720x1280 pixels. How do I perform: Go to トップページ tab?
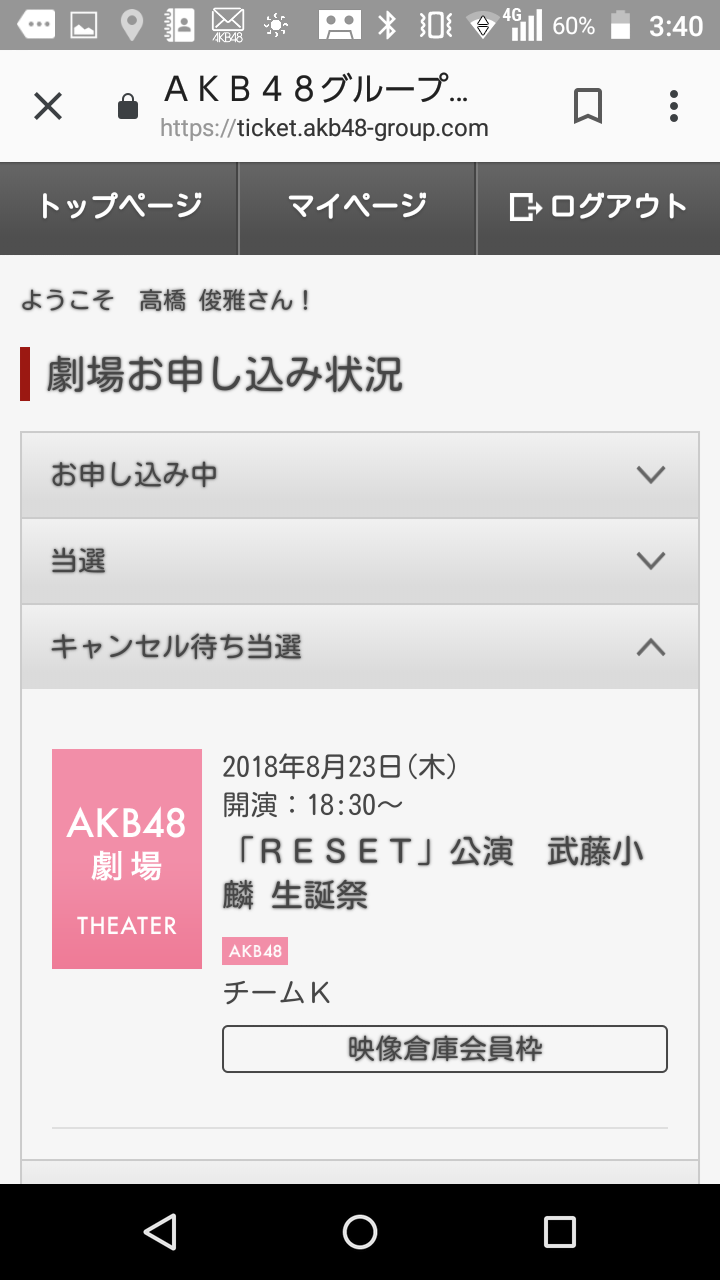120,208
